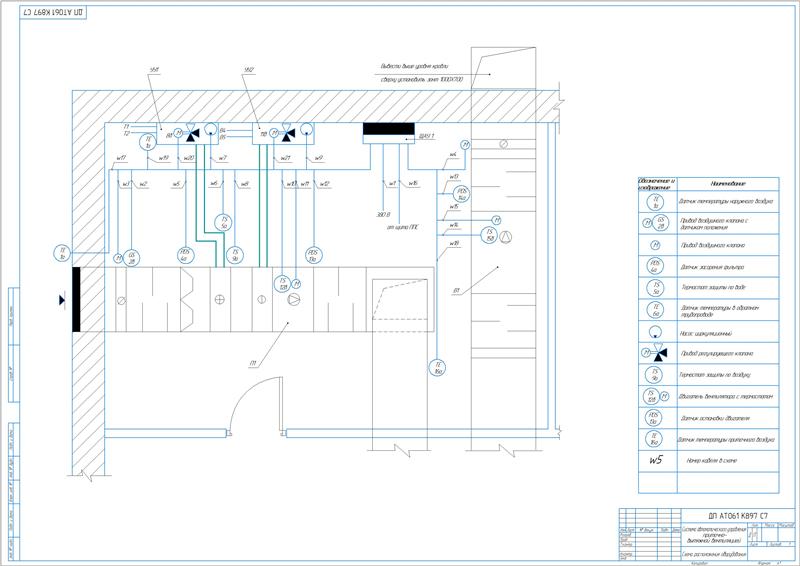The image size is (800, 566).
Task: Click the fan symbol beside the TS 15B circle
Action: (x=505, y=237)
